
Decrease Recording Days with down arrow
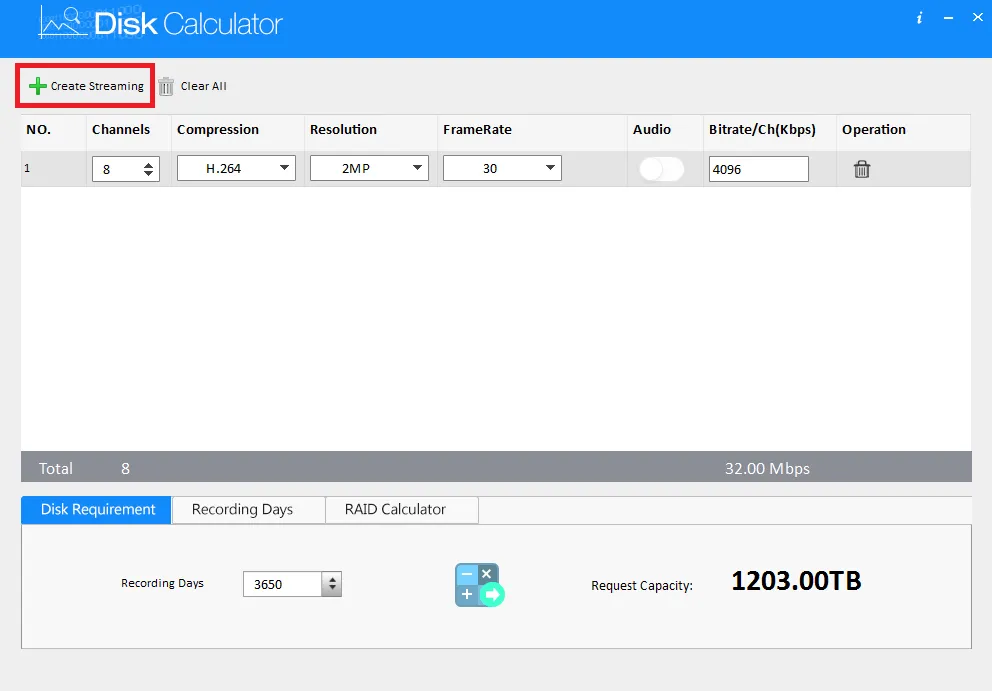point(332,589)
